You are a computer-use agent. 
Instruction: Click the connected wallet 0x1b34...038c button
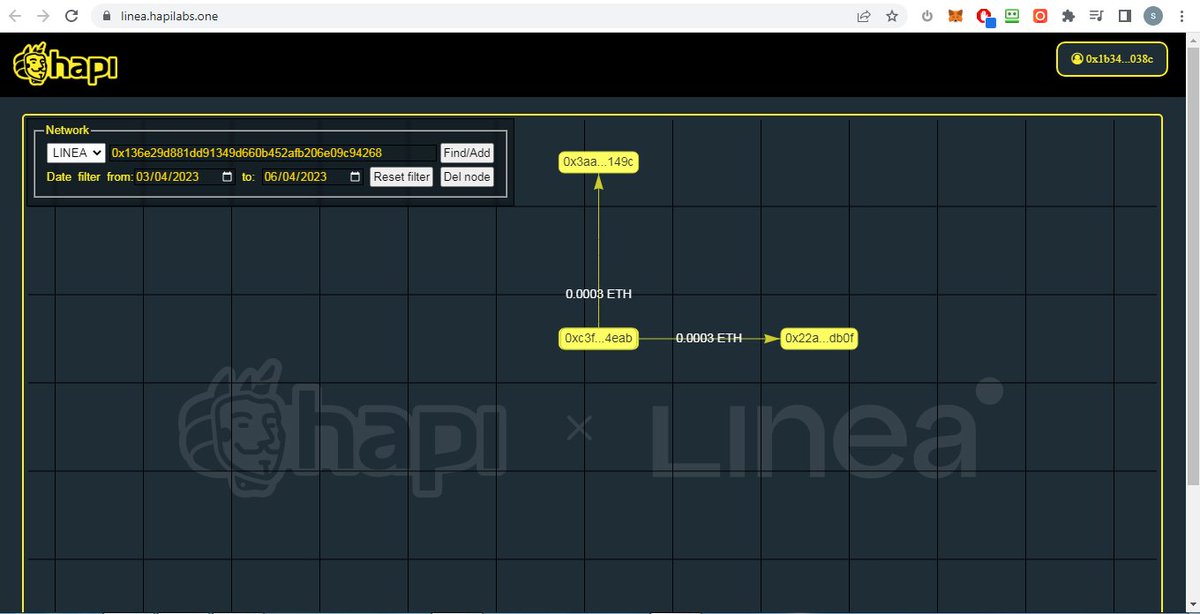click(x=1112, y=59)
